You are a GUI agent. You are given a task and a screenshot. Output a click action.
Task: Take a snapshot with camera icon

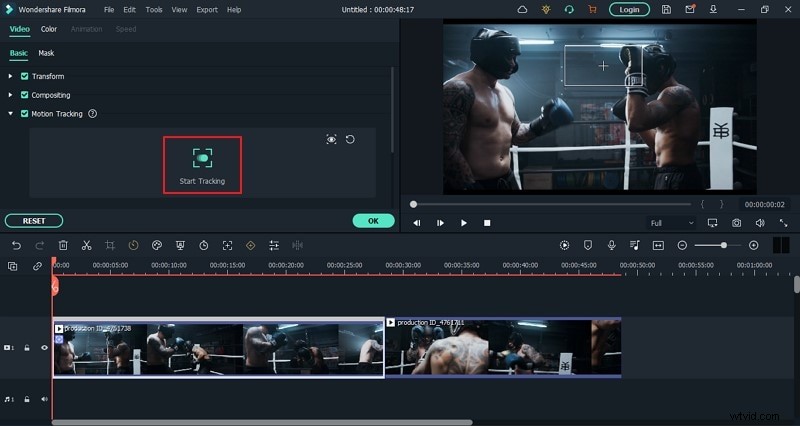(x=736, y=223)
